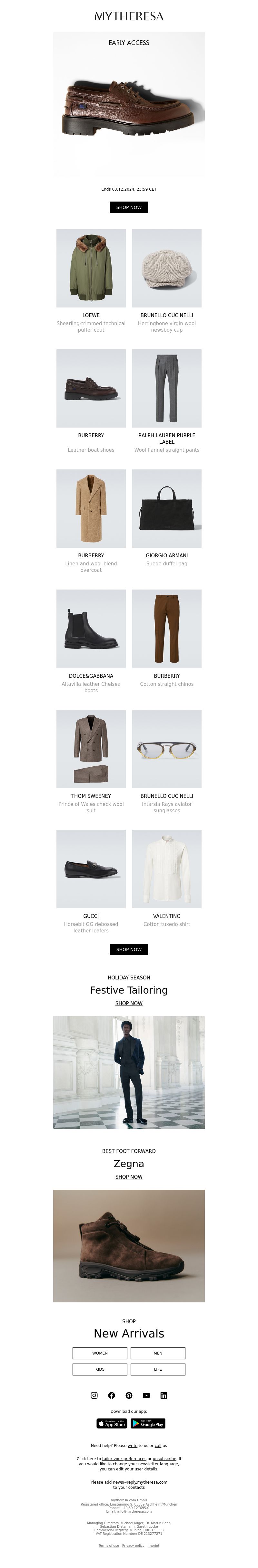258x1568 pixels.
Task: Open the YouTube social icon
Action: [x=146, y=1394]
